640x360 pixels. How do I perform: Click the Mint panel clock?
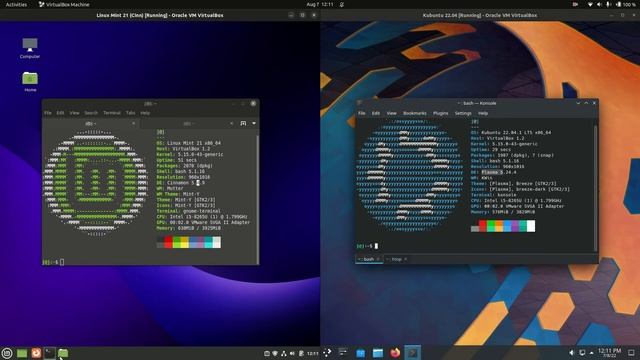(312, 353)
